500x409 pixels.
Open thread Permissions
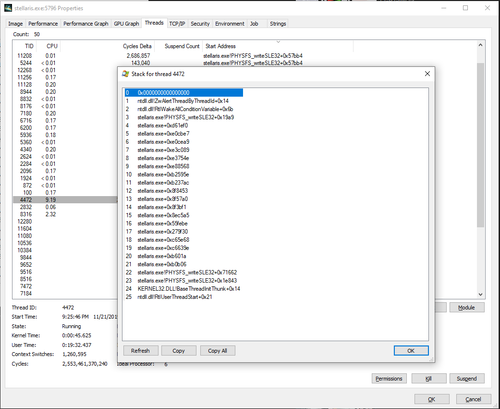(389, 379)
